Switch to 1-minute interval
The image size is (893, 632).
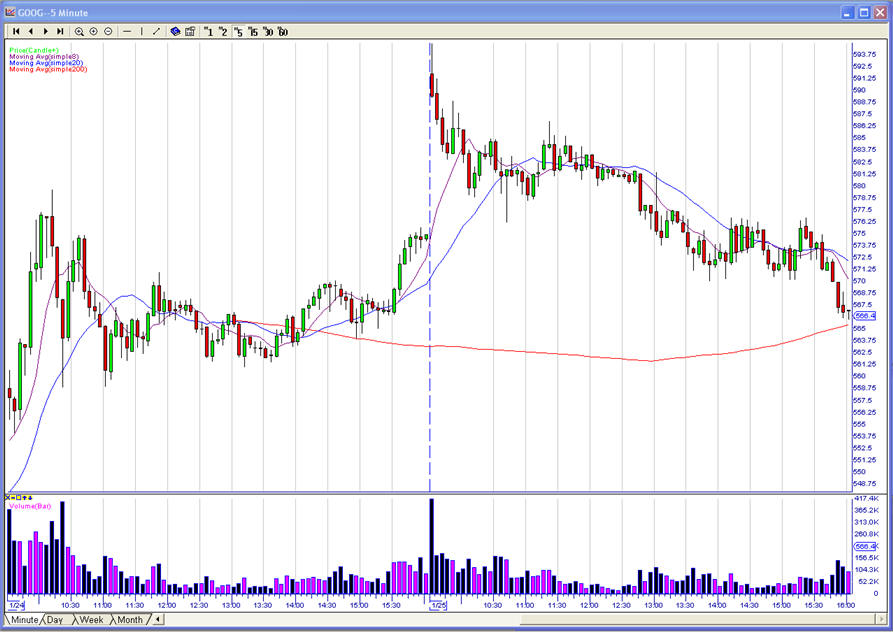pyautogui.click(x=208, y=32)
